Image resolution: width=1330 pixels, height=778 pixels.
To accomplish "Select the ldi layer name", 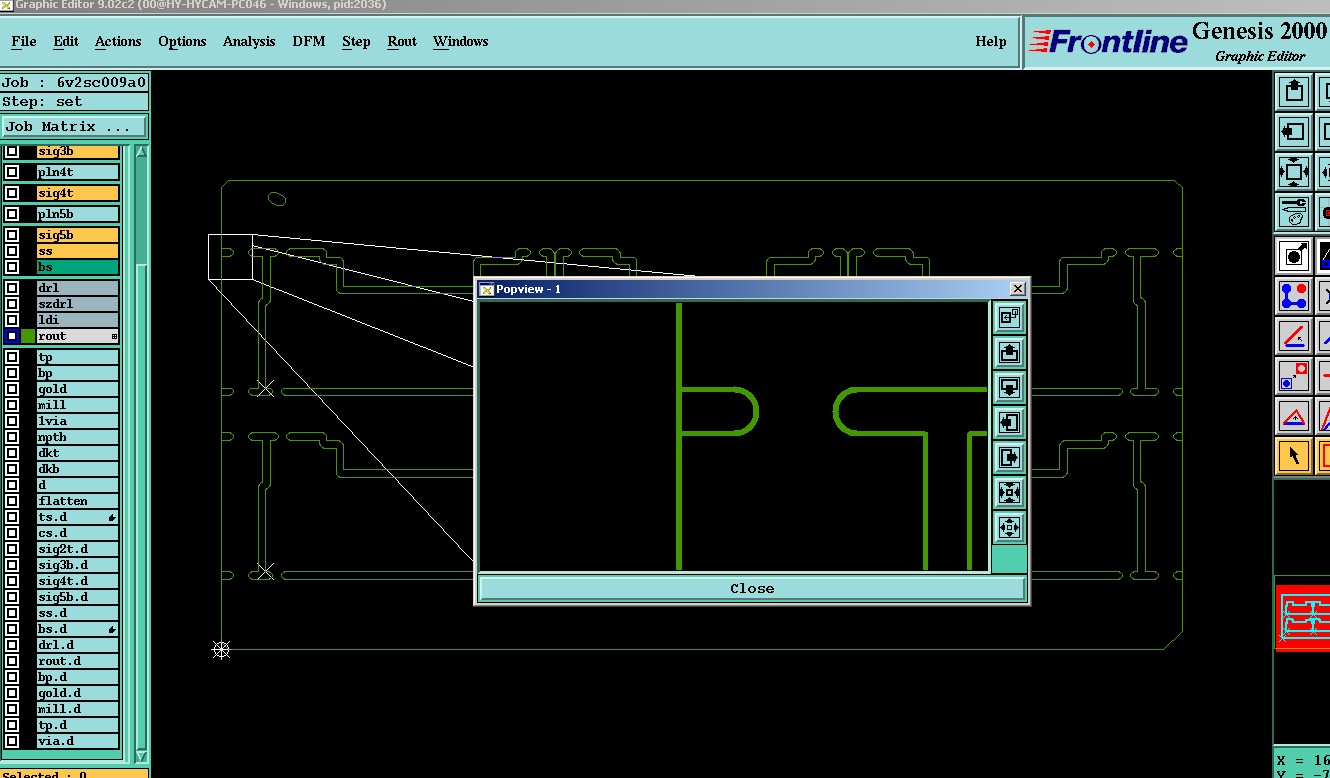I will tap(78, 320).
